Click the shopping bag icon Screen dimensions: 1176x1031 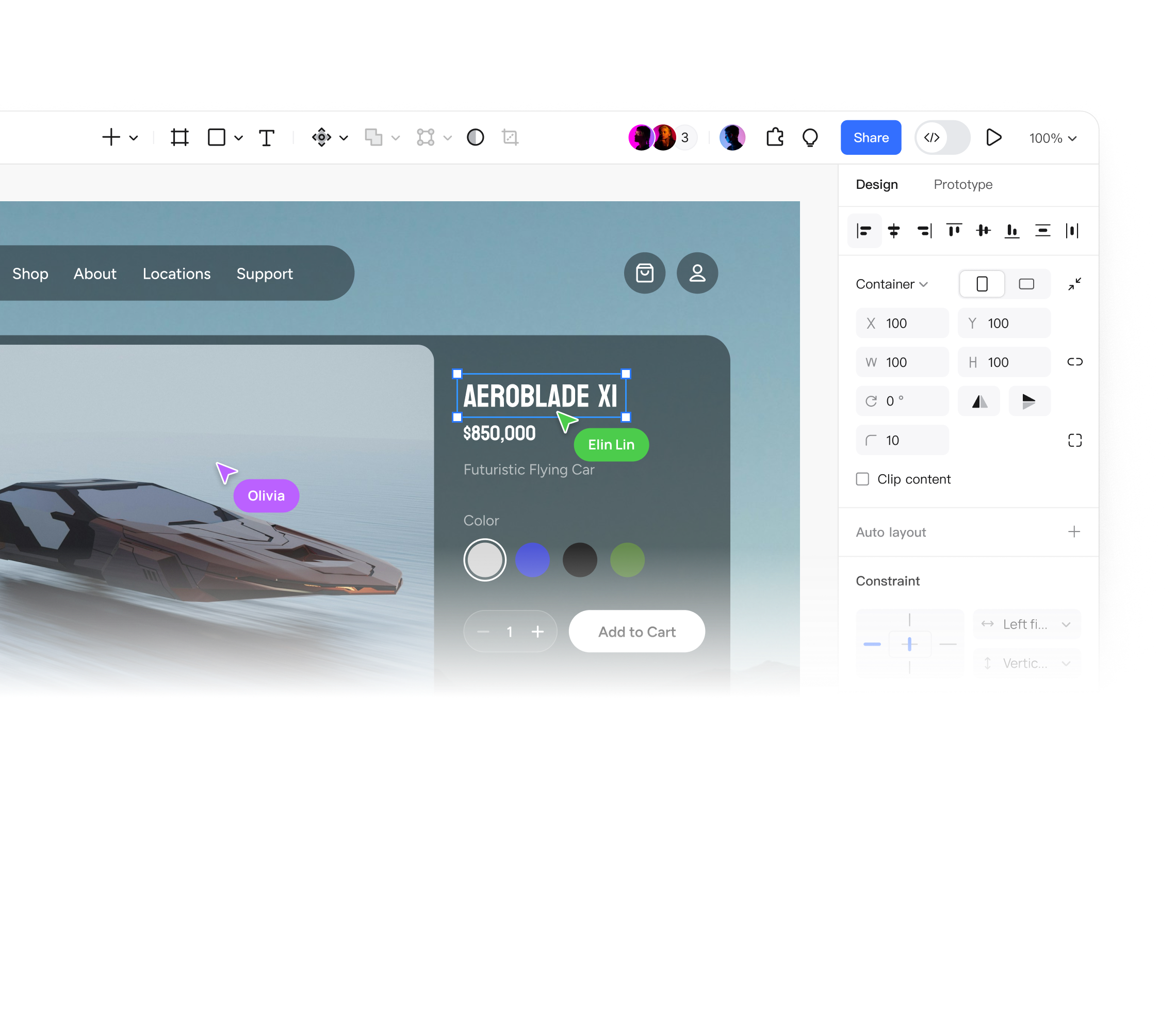click(x=644, y=273)
